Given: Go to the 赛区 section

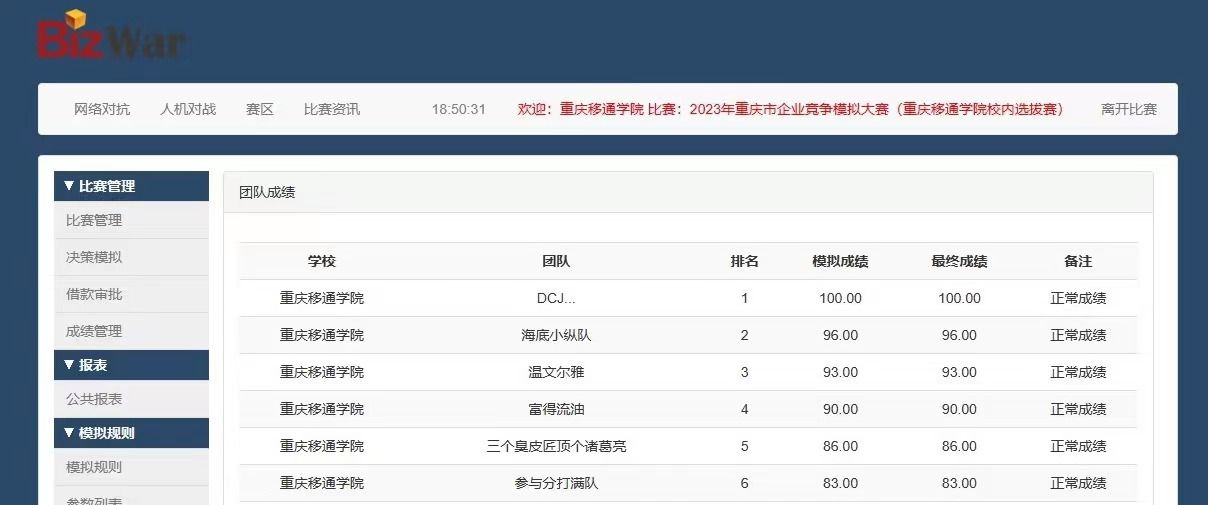Looking at the screenshot, I should 260,109.
